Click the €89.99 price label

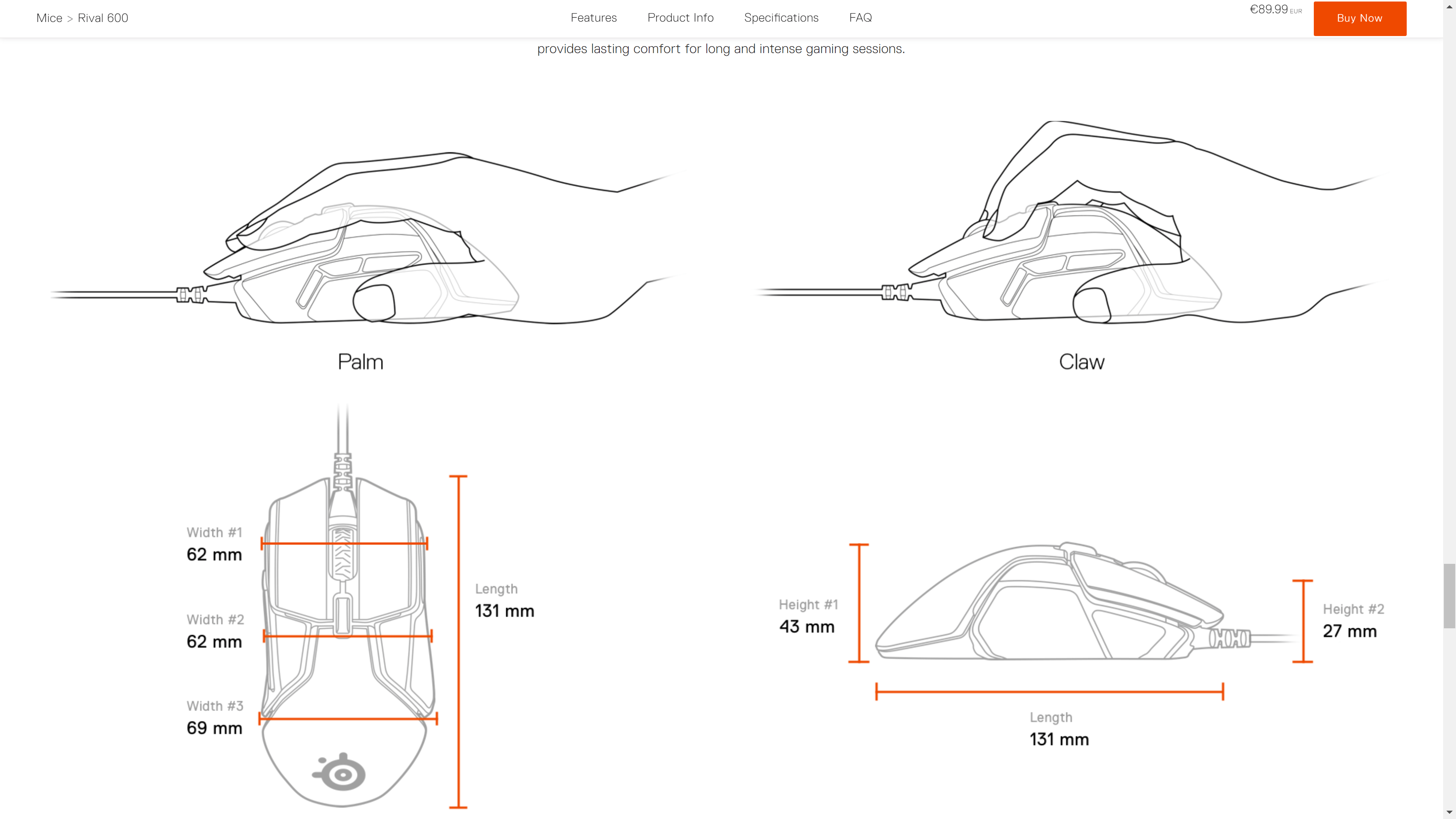[1268, 9]
